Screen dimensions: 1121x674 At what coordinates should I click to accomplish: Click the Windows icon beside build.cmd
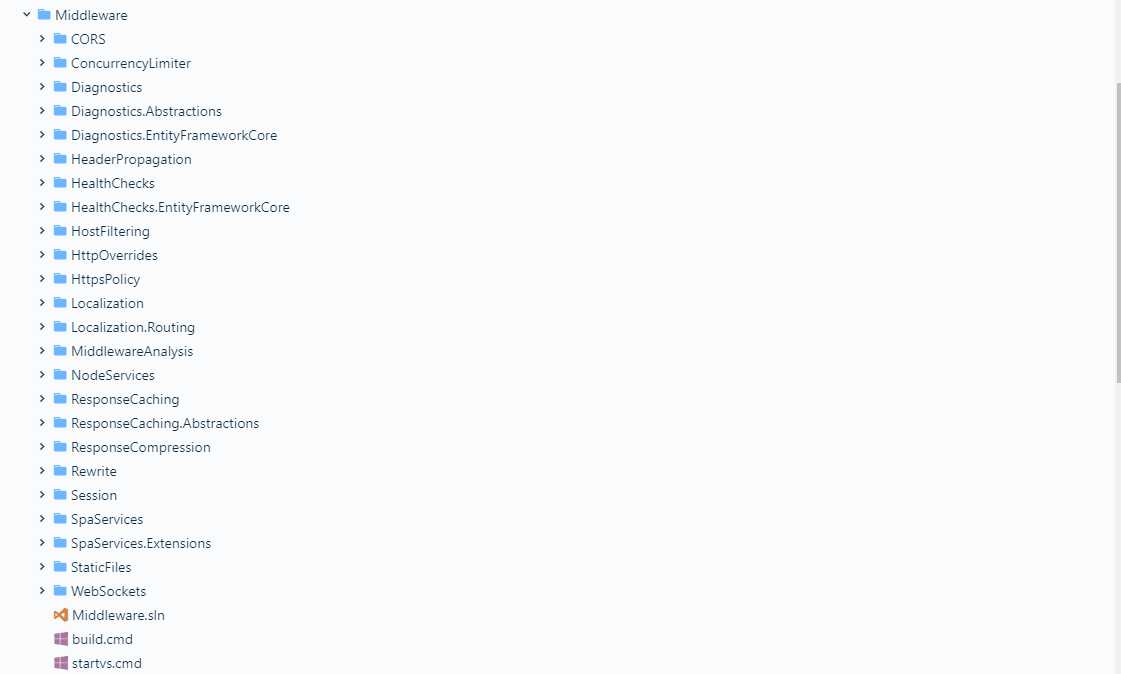point(61,639)
